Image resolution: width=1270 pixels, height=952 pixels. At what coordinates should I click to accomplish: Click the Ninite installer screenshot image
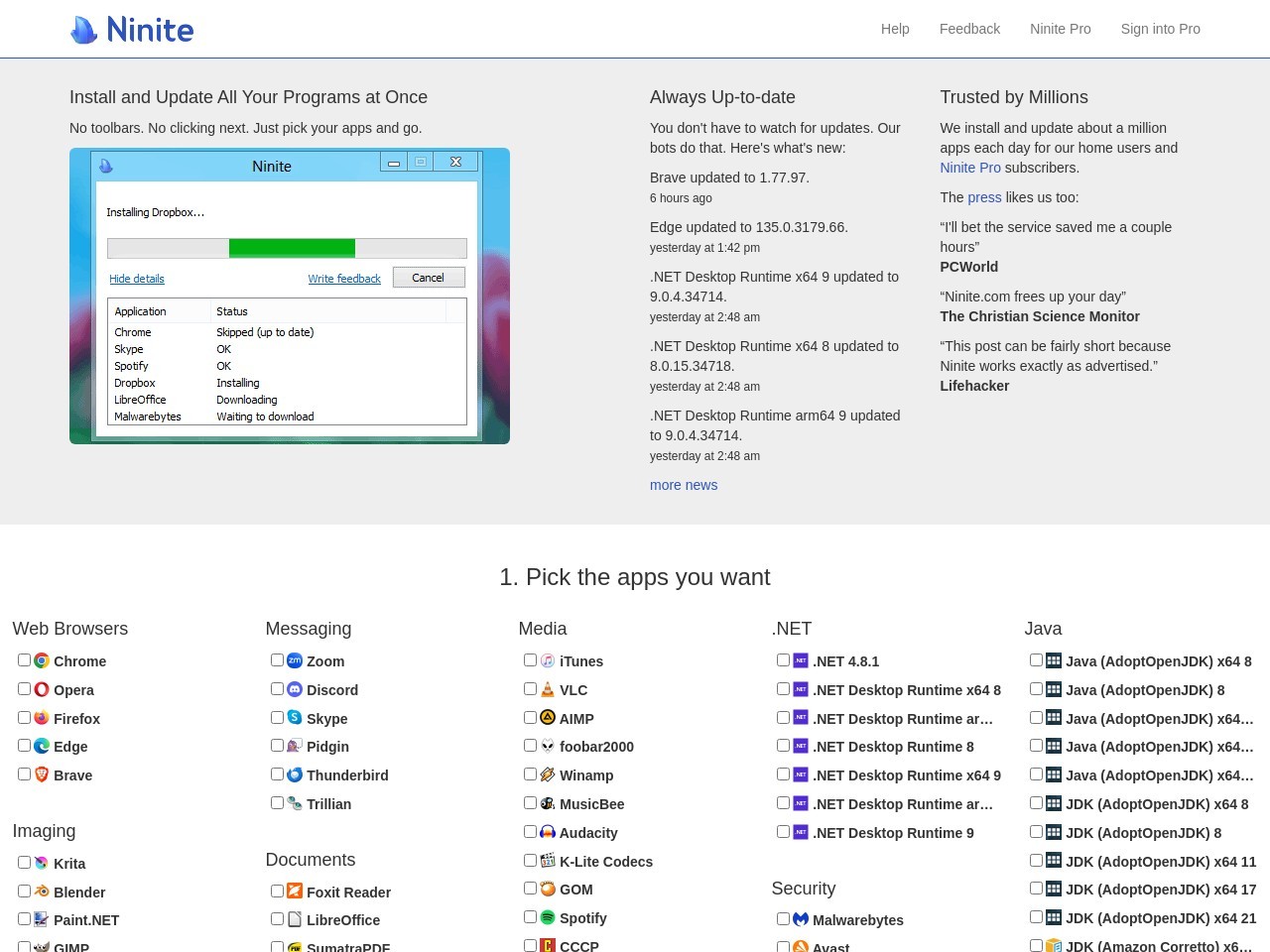[x=290, y=296]
